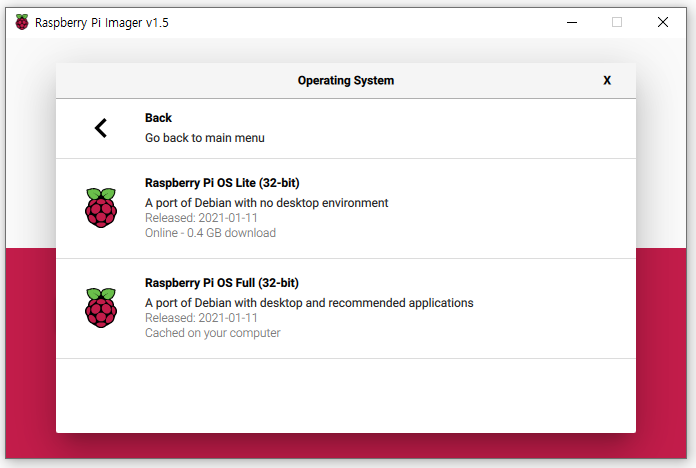
Task: Click the raspberry icon beside OS Lite
Action: coord(101,208)
